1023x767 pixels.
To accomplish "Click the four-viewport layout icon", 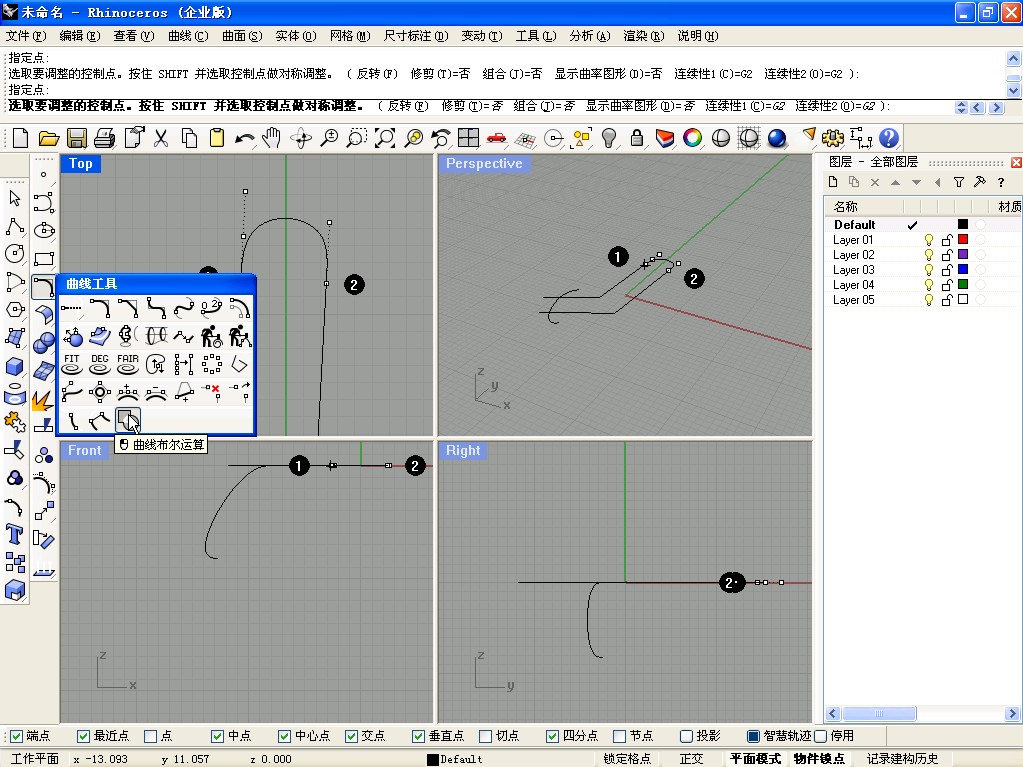I will click(x=468, y=138).
